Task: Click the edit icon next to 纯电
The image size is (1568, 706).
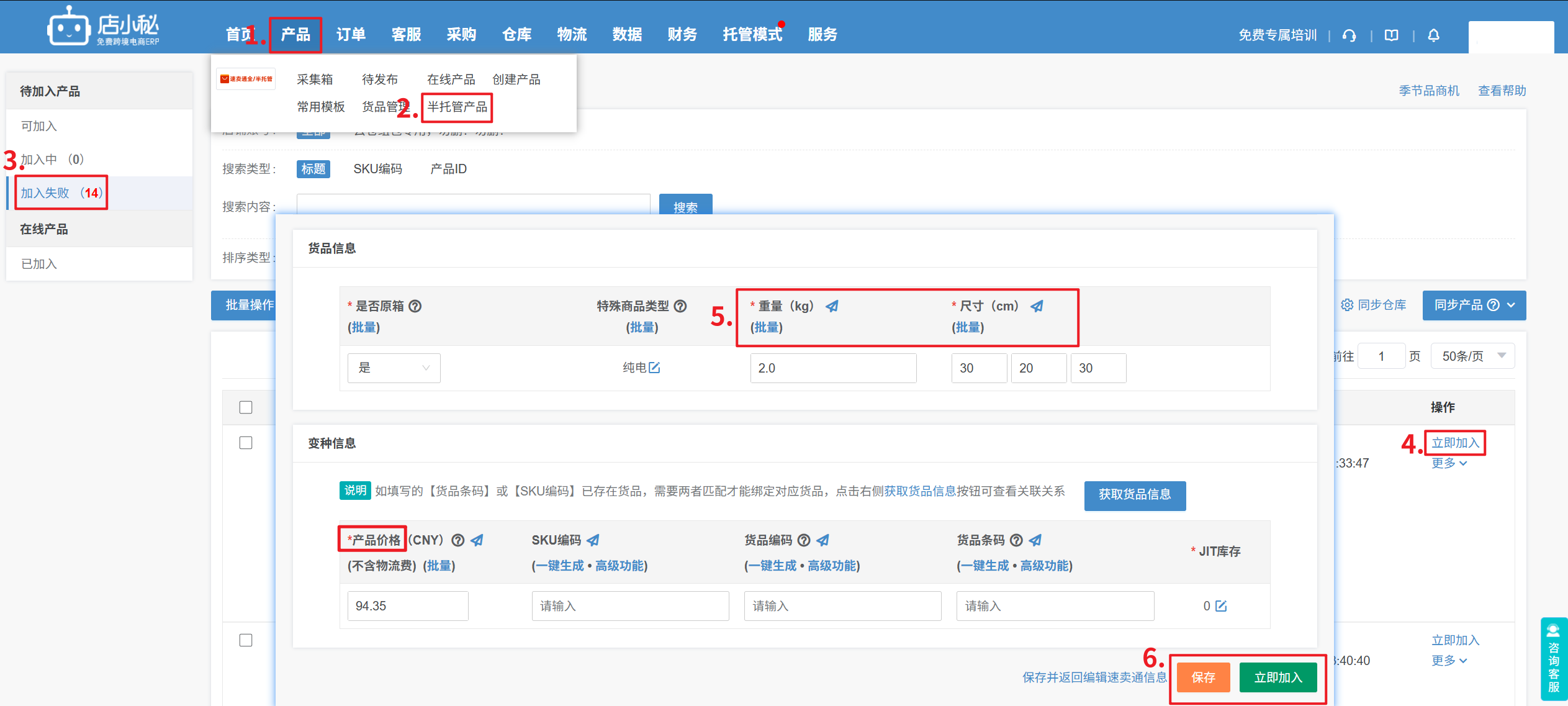Action: [654, 368]
